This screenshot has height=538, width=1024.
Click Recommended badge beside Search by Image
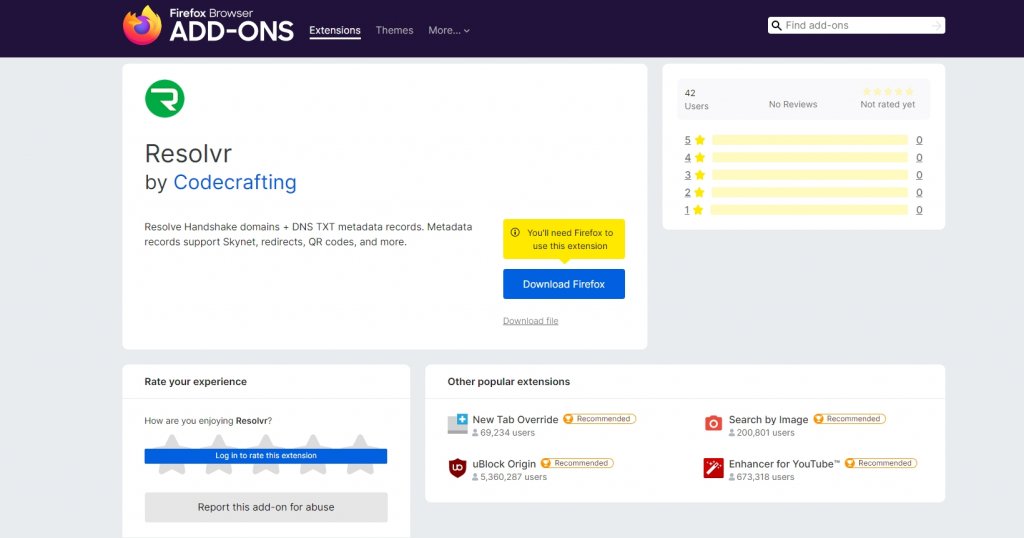click(850, 419)
